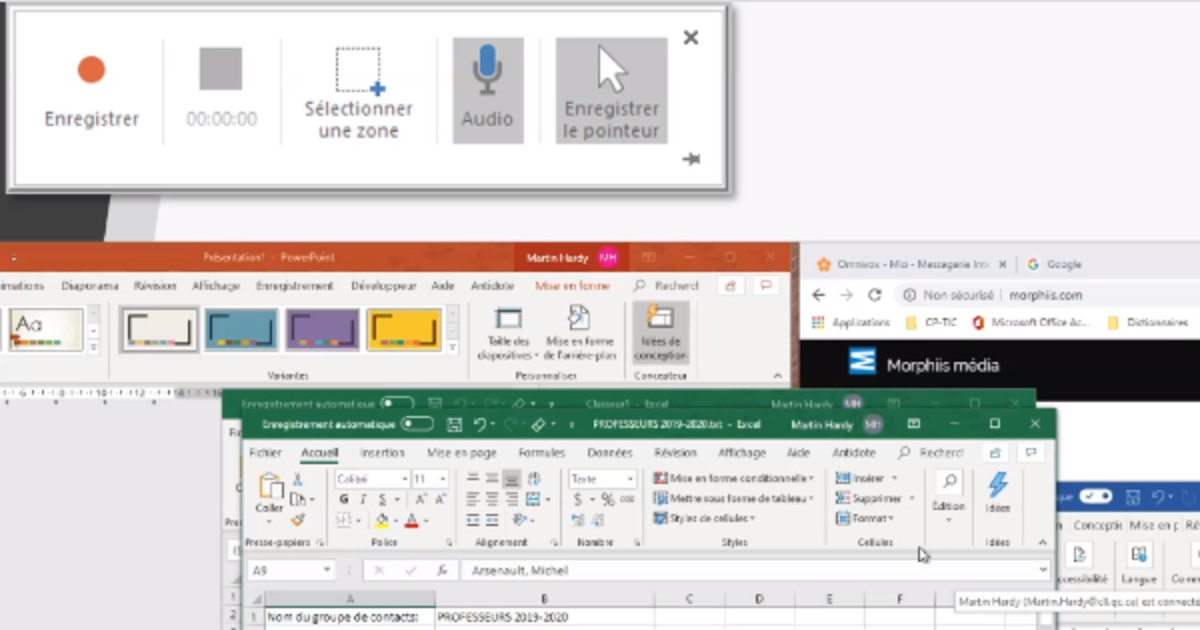Click yellow fill color bucket
Screen dimensions: 1200x630
click(x=381, y=520)
